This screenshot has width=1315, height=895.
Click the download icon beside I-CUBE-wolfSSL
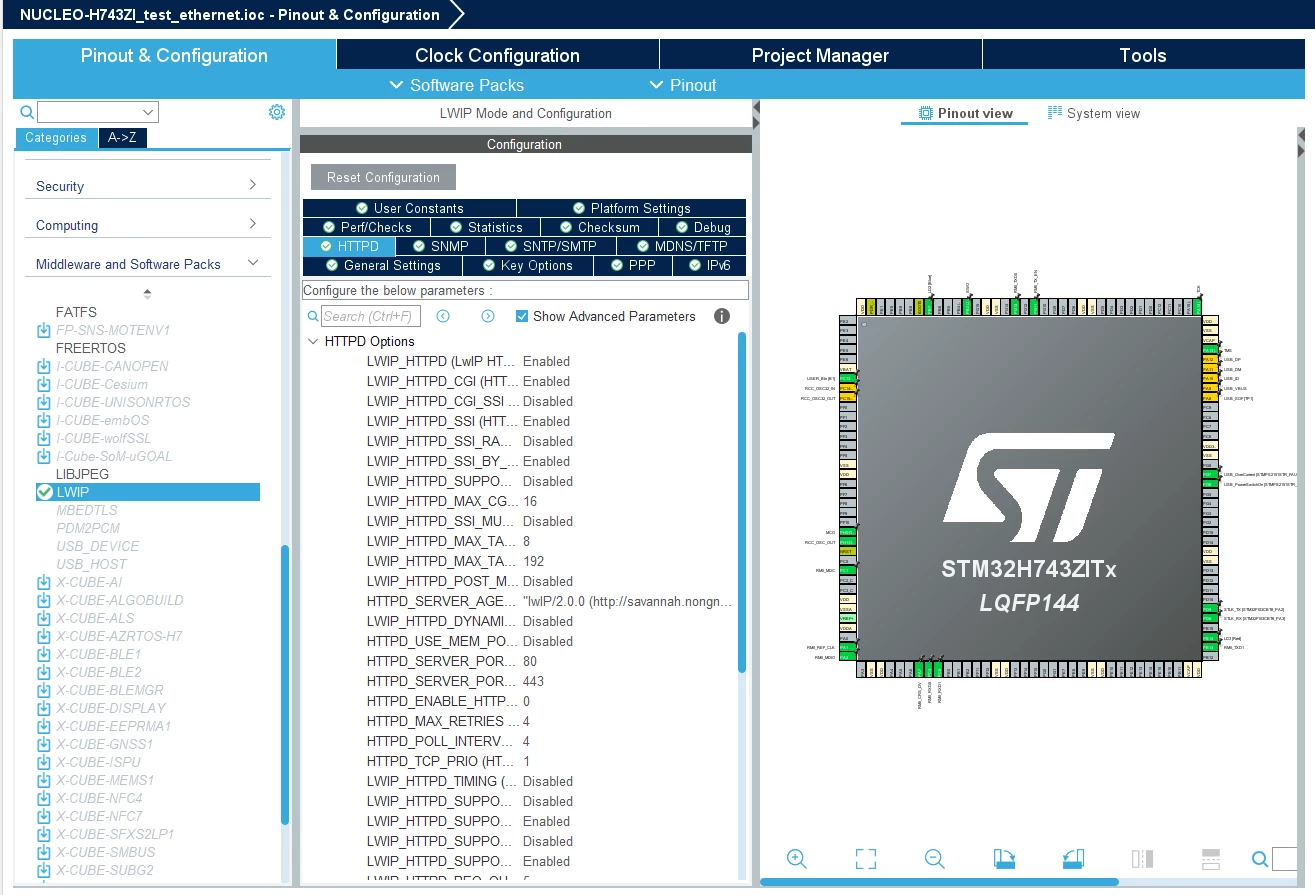coord(44,438)
